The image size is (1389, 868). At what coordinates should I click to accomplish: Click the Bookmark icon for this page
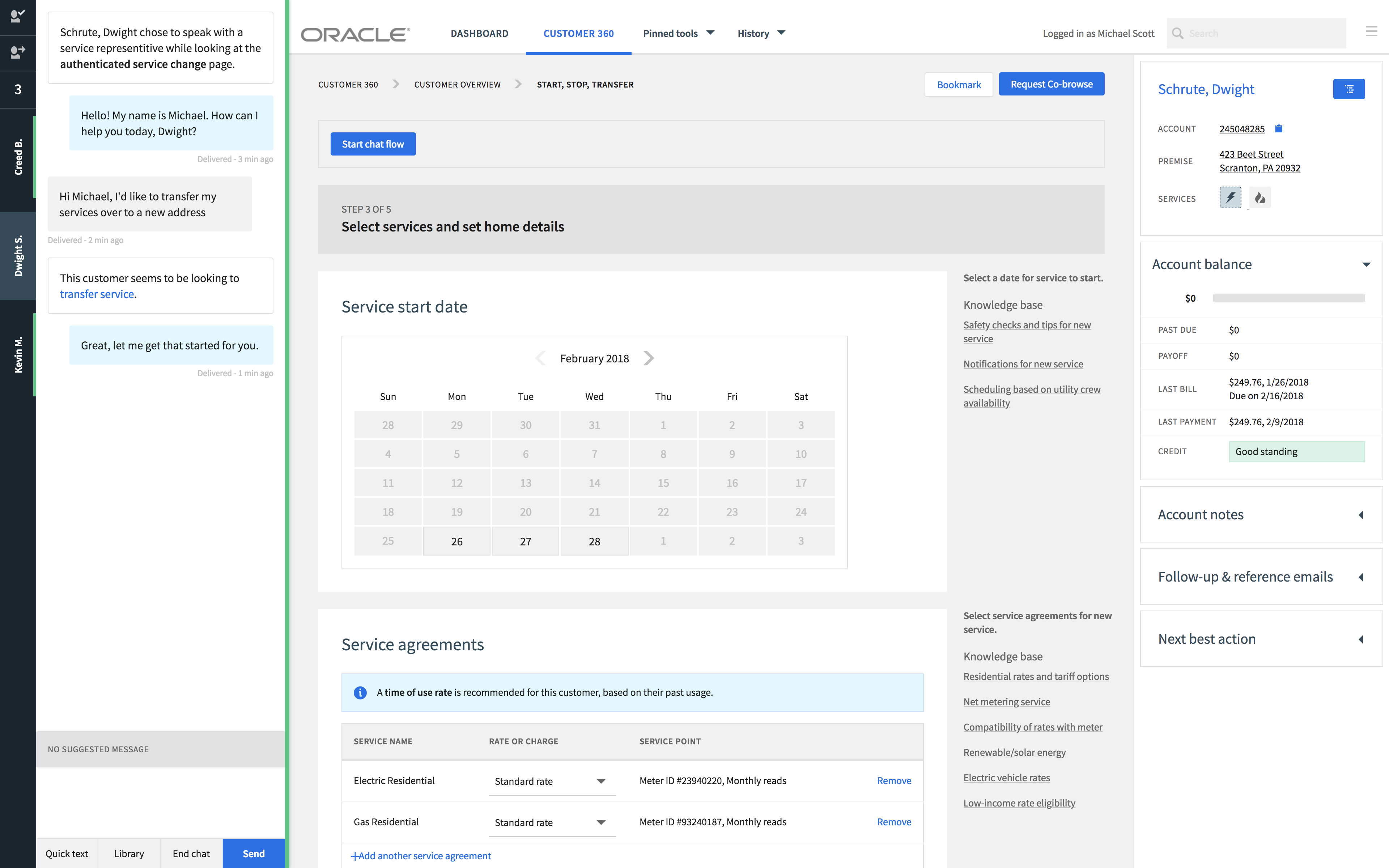point(958,84)
